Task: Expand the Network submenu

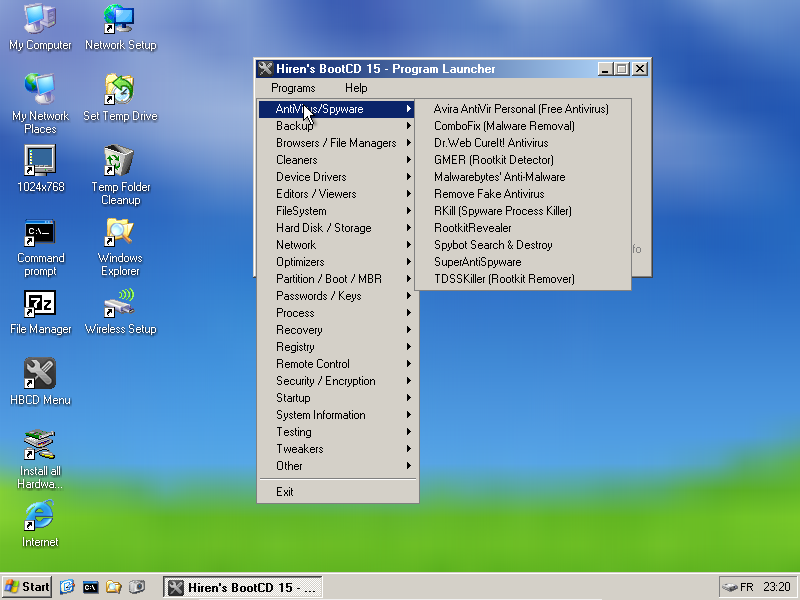Action: 337,245
